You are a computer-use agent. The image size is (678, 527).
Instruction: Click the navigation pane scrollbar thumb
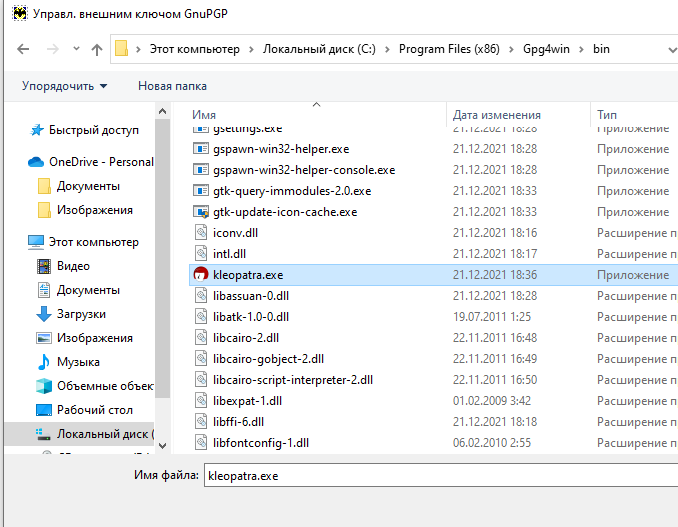tap(163, 258)
